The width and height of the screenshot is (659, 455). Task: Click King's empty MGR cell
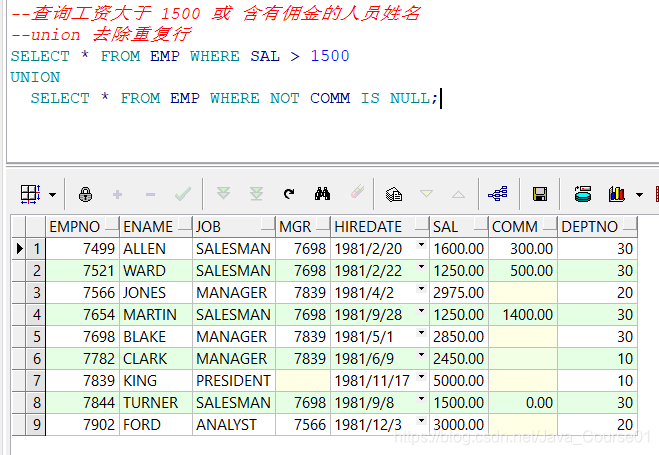303,381
